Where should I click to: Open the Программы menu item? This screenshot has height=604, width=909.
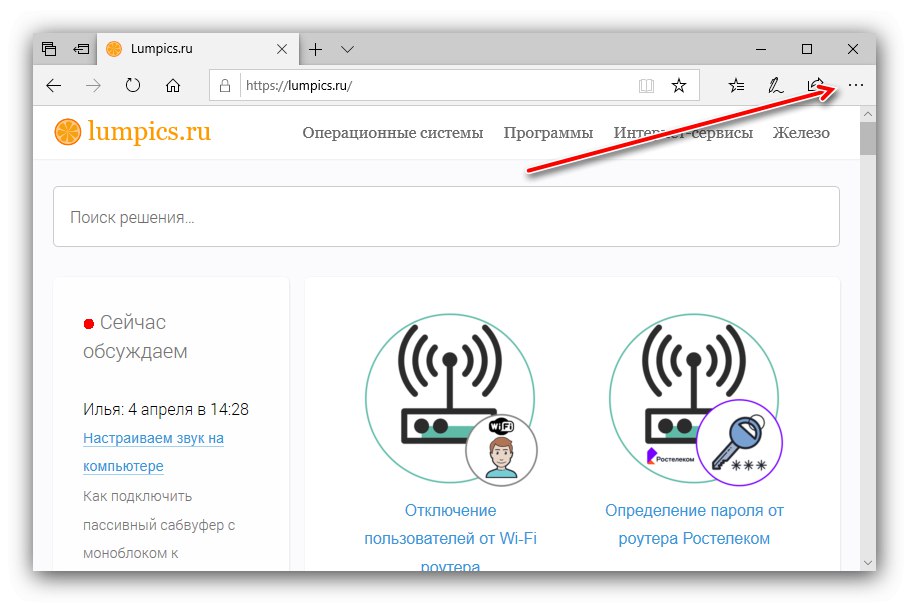pyautogui.click(x=548, y=132)
